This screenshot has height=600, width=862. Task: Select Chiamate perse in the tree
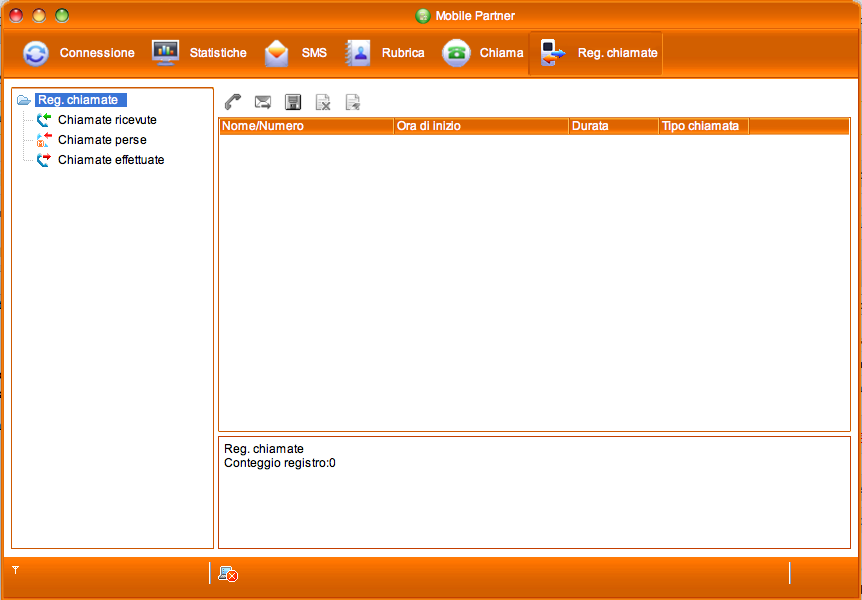(102, 140)
